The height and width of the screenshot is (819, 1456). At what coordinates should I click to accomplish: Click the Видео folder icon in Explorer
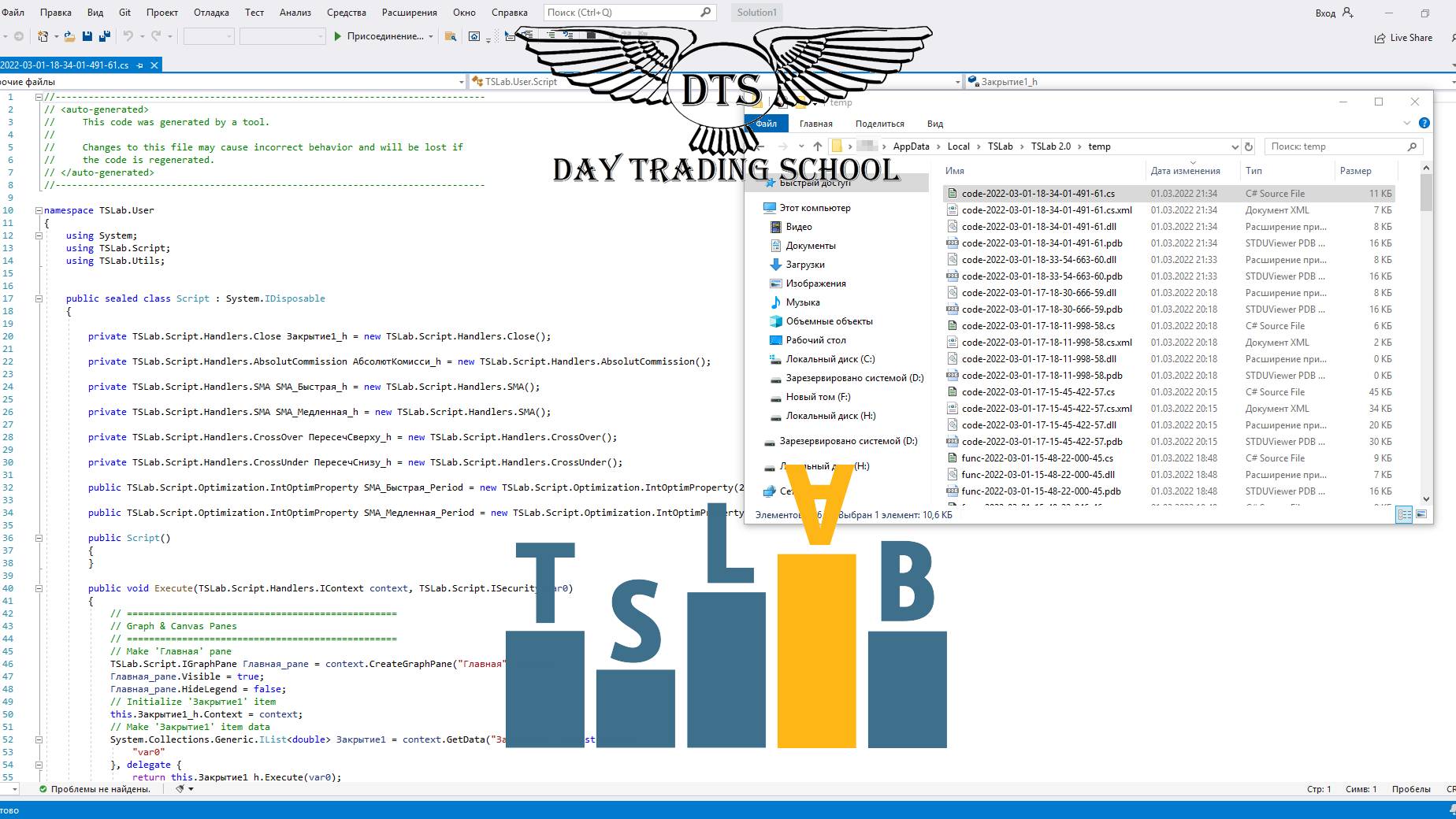pos(776,227)
